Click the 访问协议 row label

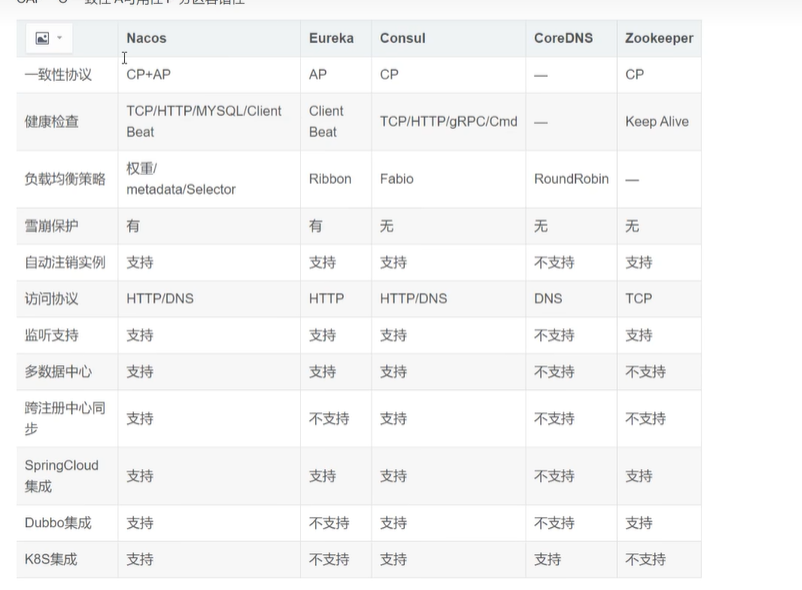(52, 299)
